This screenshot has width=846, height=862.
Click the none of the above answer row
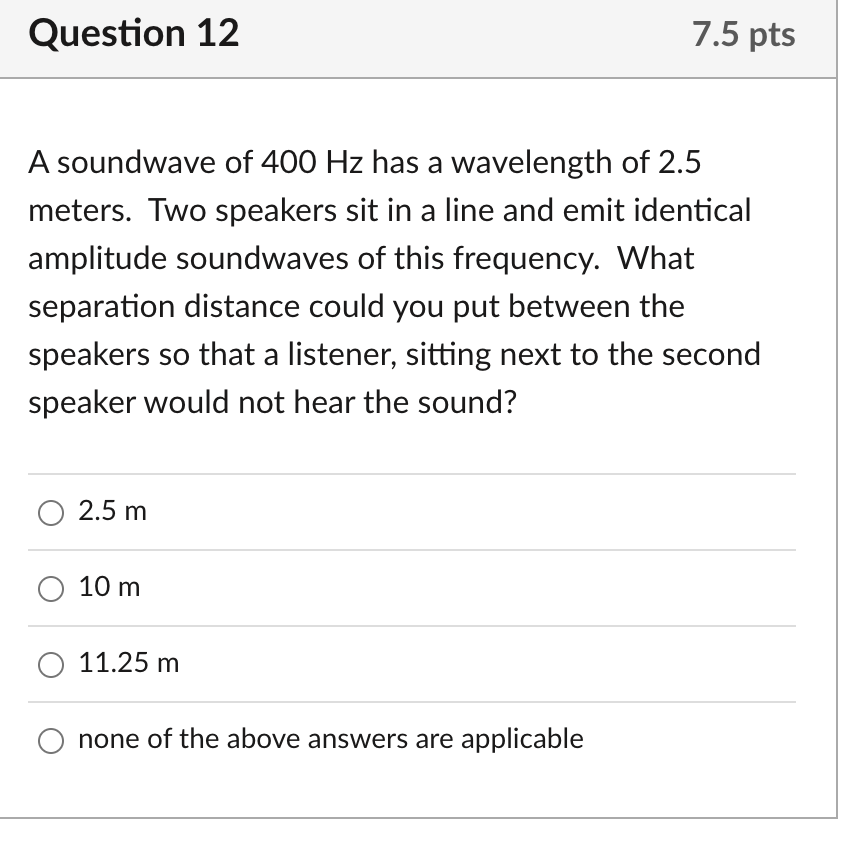[x=400, y=739]
